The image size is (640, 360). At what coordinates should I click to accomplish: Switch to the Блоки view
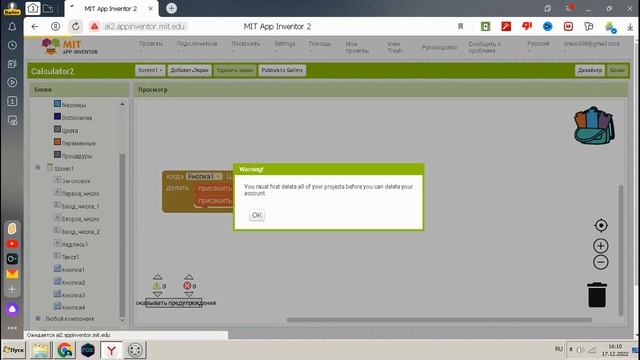617,70
